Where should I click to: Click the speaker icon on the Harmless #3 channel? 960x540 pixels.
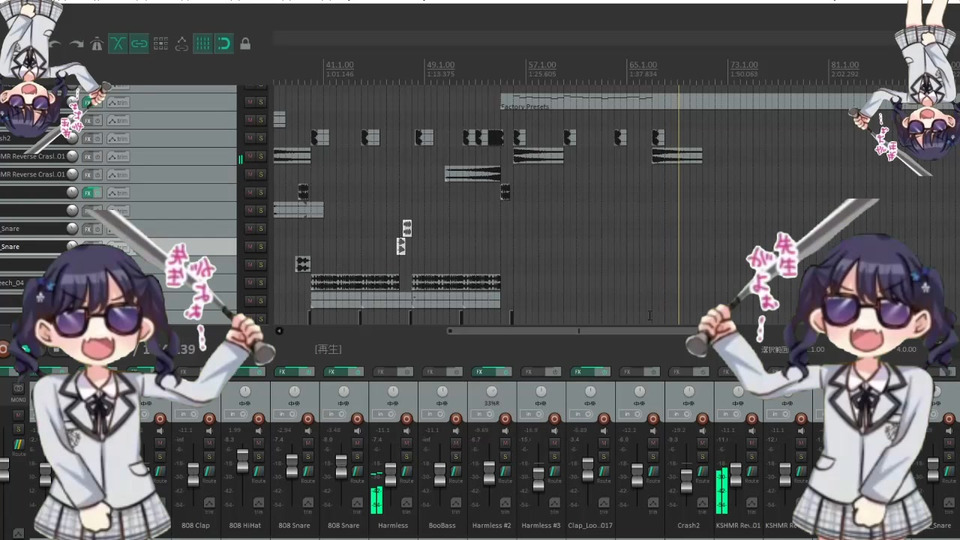555,431
